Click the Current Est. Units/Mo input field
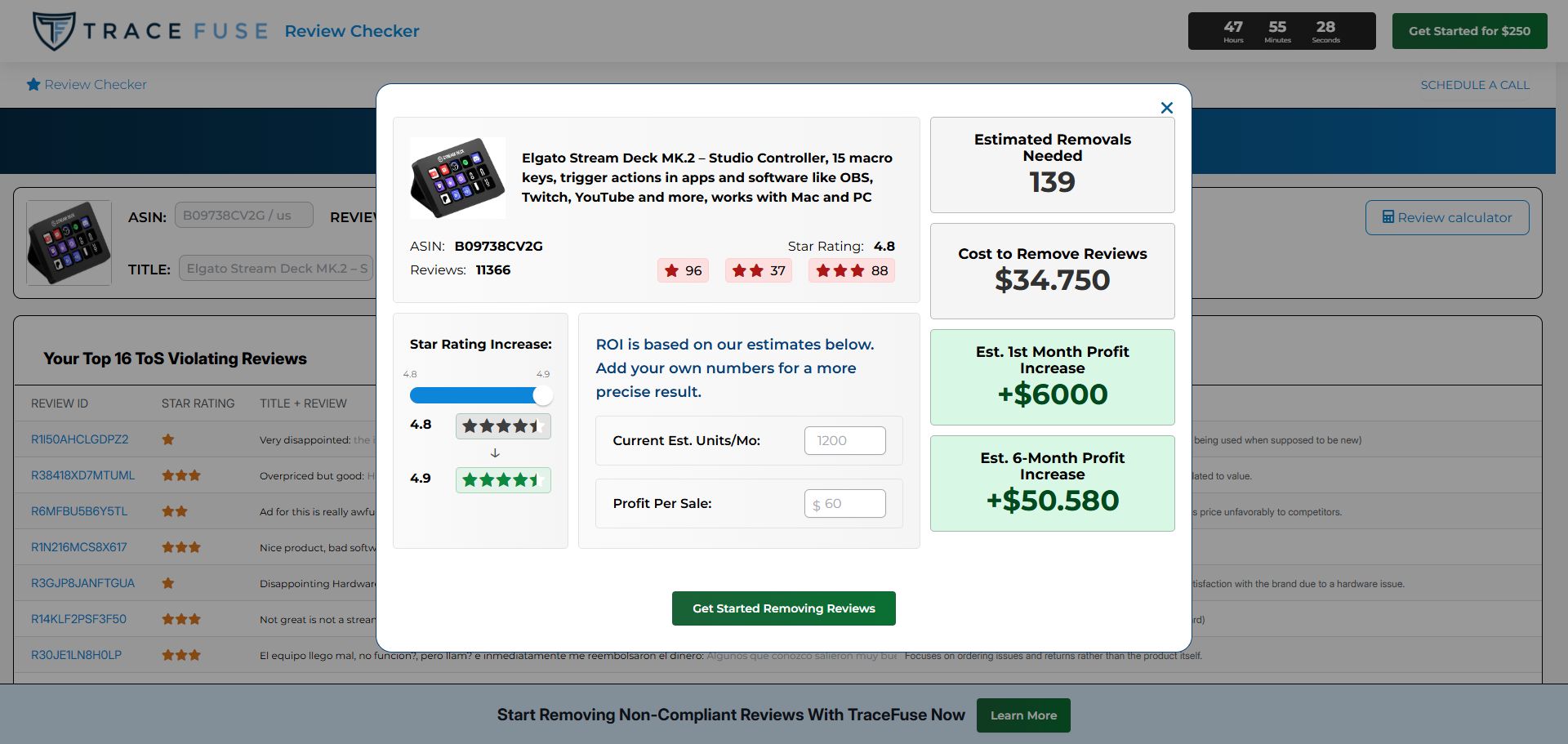Image resolution: width=1568 pixels, height=744 pixels. pos(844,440)
